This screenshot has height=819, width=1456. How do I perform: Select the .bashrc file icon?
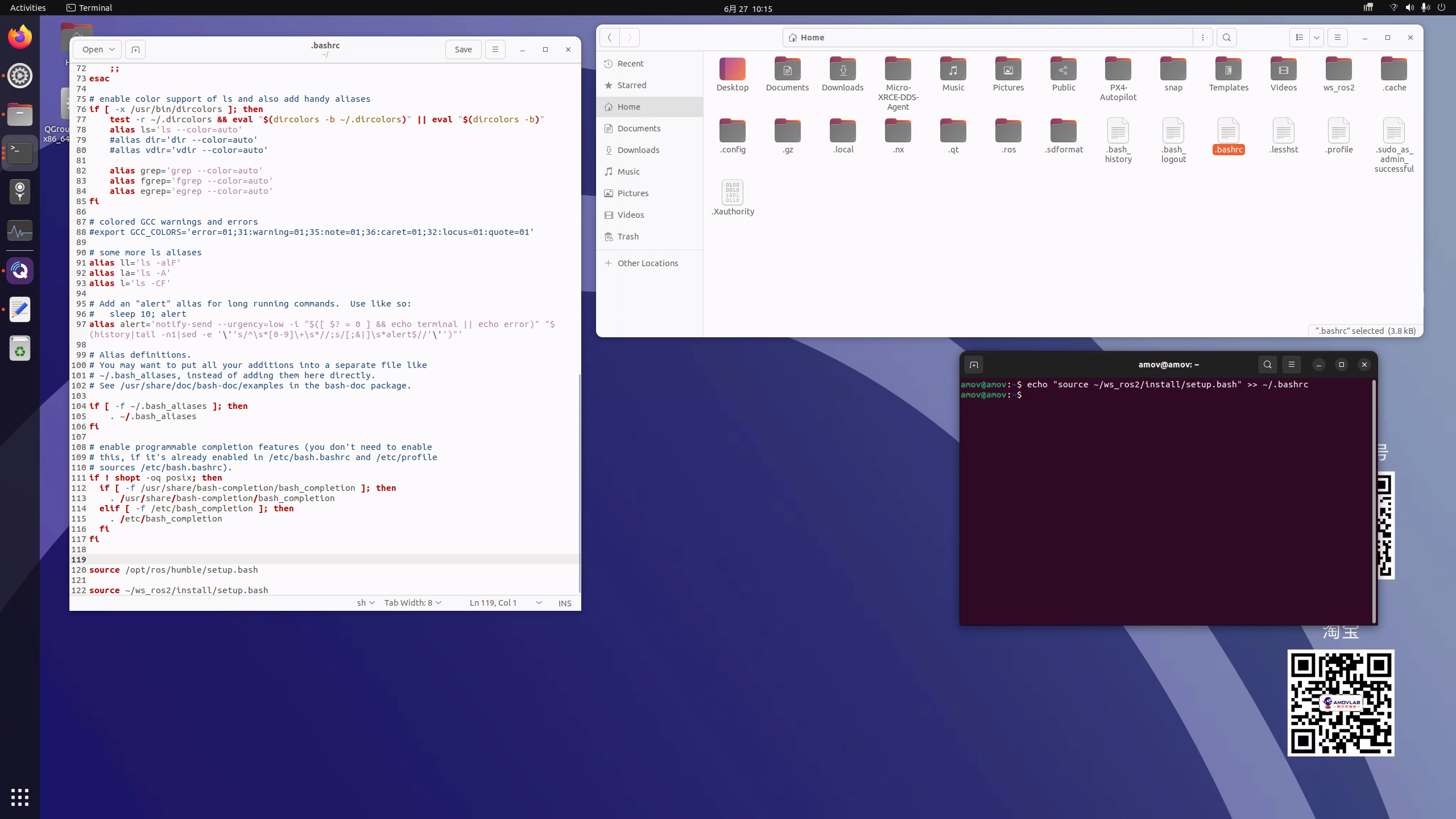click(1228, 136)
